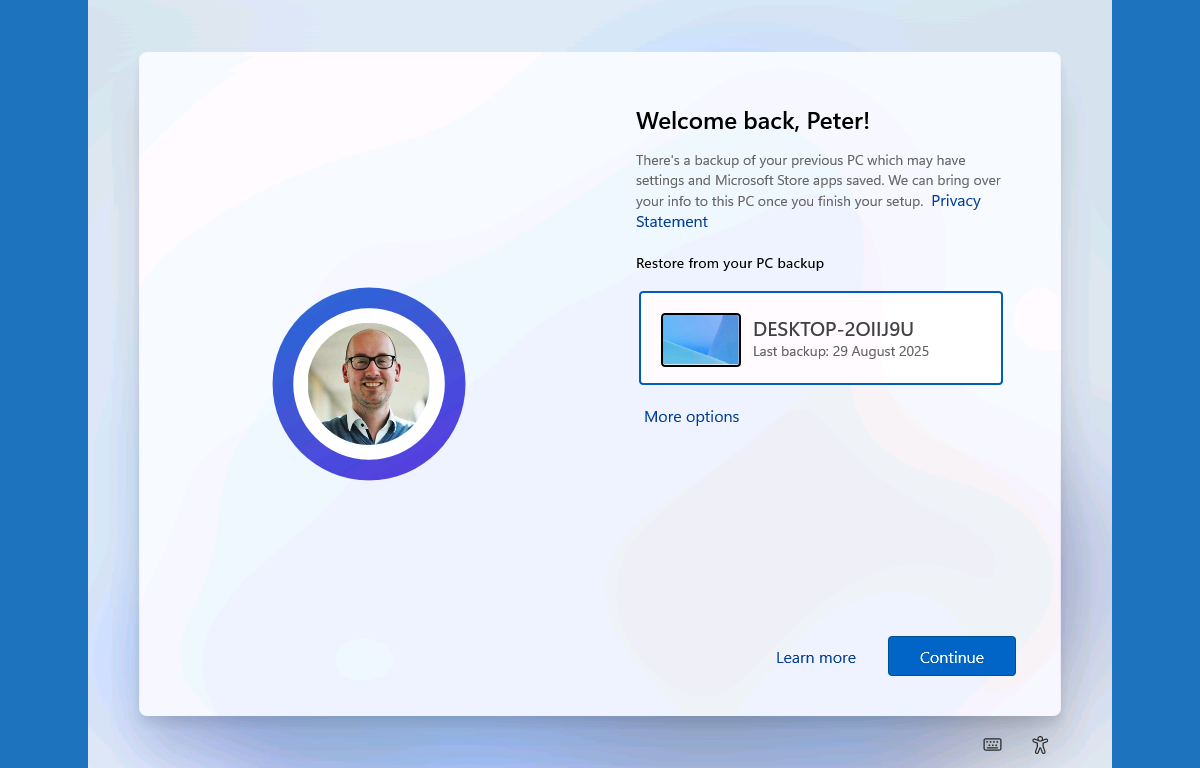The height and width of the screenshot is (768, 1200).
Task: Click Peter's profile photo
Action: tap(368, 383)
